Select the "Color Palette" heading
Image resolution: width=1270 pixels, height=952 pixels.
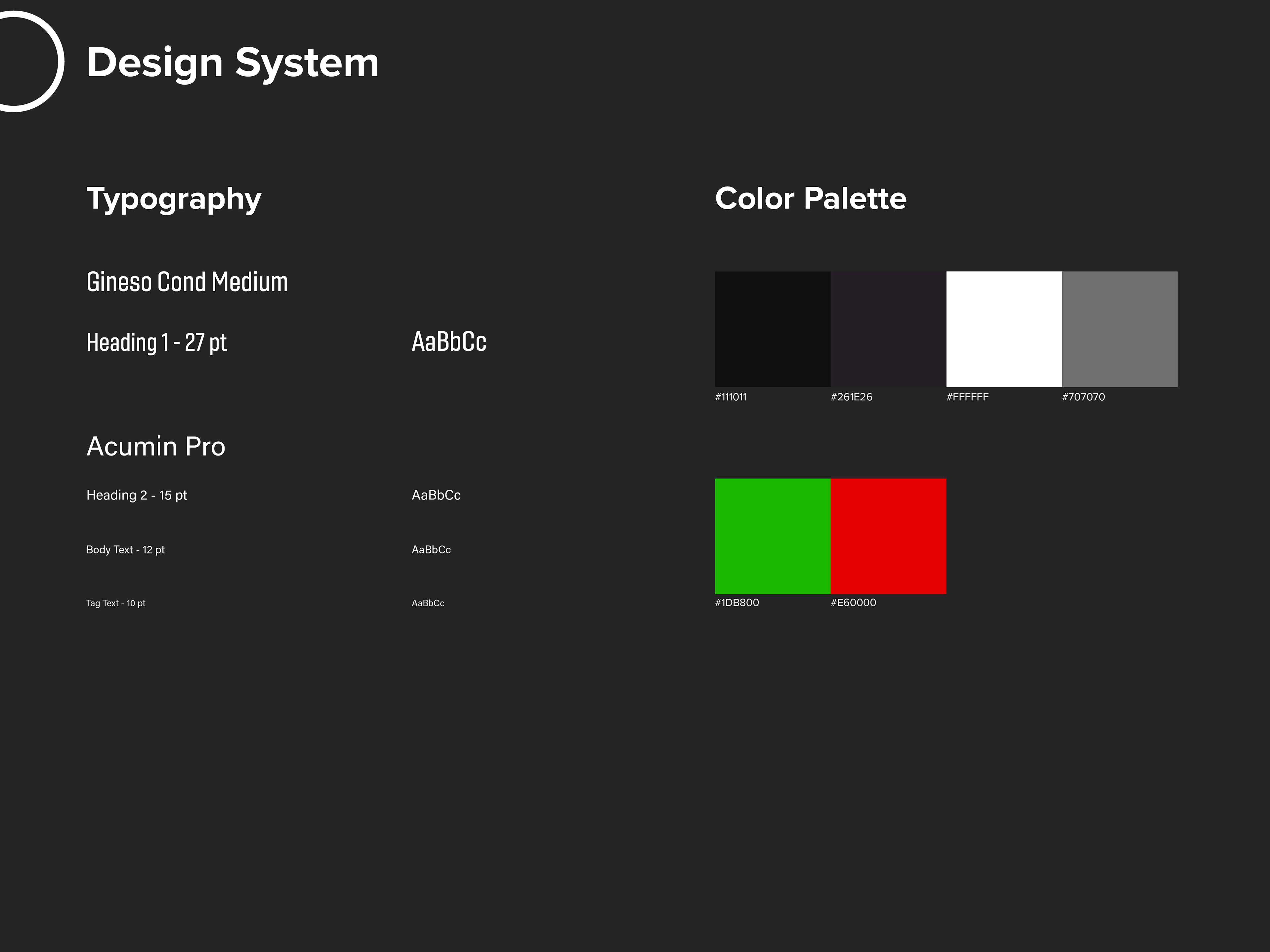tap(811, 199)
